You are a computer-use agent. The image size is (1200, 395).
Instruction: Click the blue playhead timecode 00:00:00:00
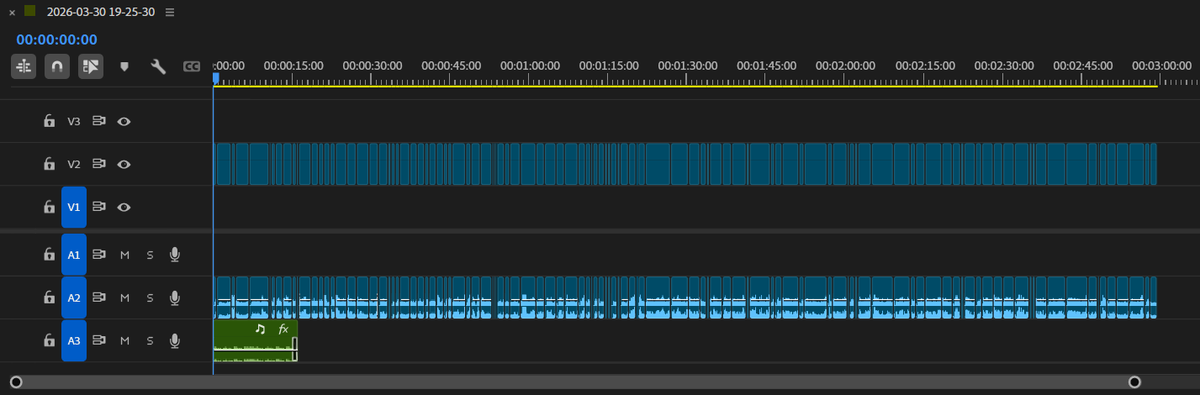(x=57, y=40)
